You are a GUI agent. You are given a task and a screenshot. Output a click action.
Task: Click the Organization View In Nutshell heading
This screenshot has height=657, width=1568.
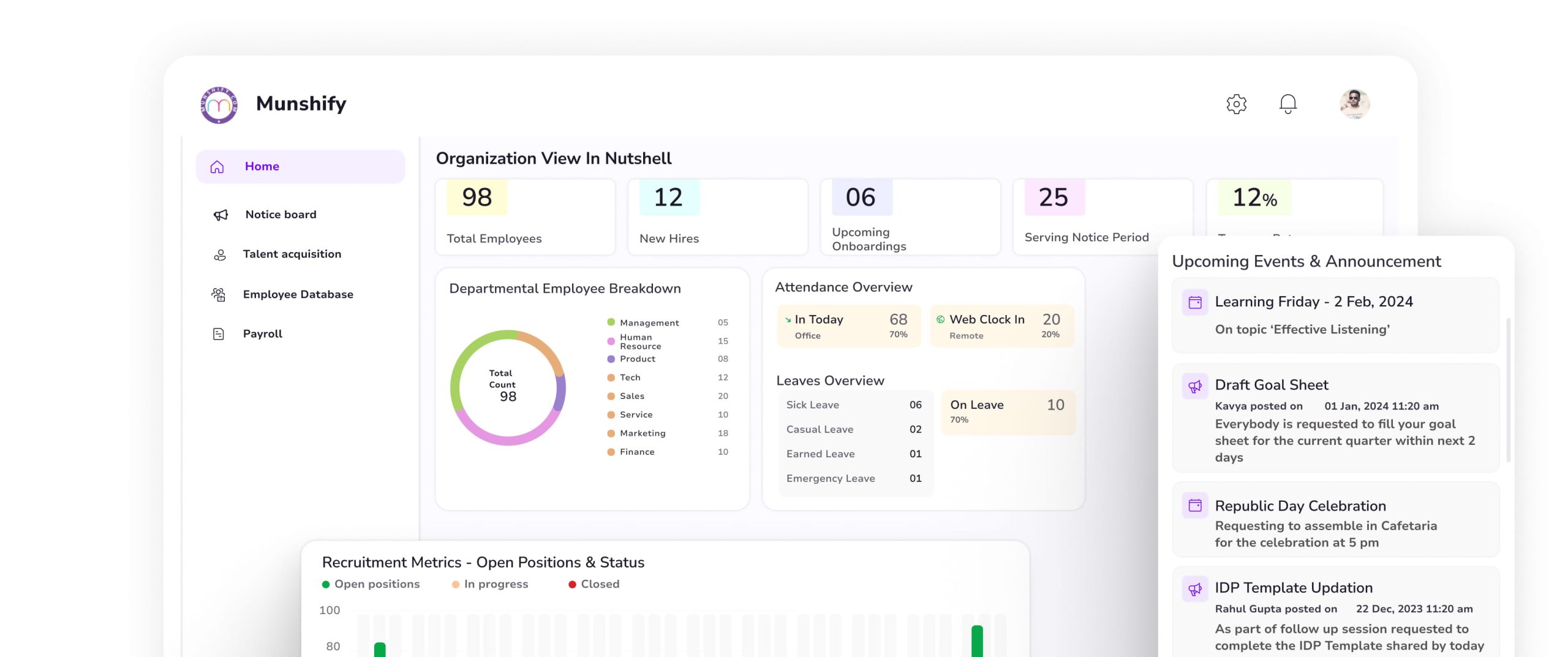click(x=554, y=159)
